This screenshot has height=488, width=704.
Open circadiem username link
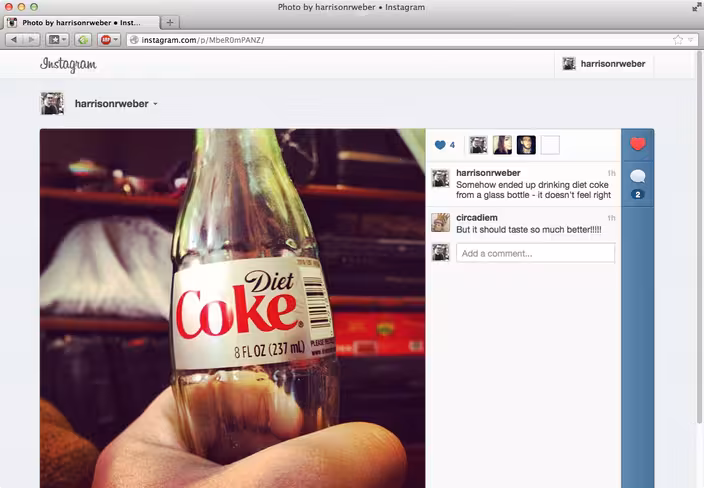tap(477, 218)
